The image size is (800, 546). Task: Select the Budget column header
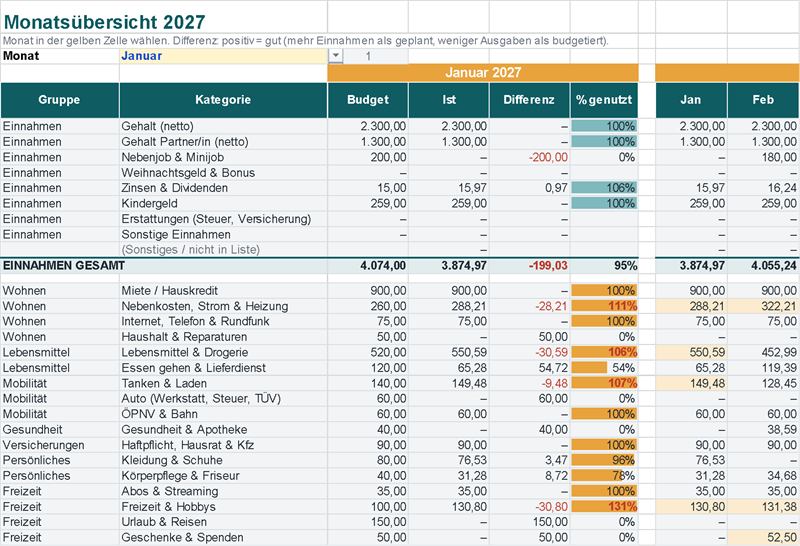point(368,100)
